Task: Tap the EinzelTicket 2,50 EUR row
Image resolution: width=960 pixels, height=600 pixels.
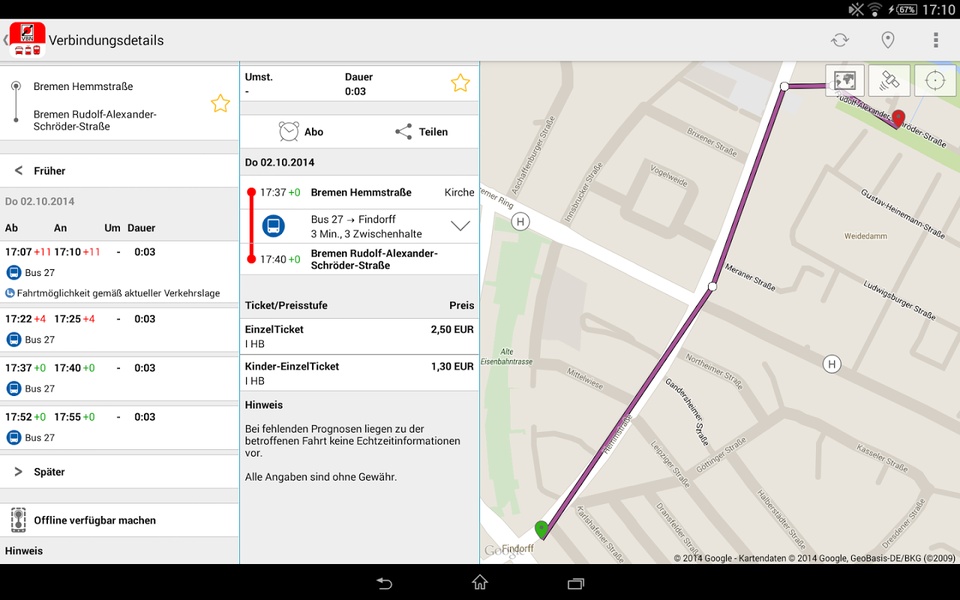Action: point(359,336)
